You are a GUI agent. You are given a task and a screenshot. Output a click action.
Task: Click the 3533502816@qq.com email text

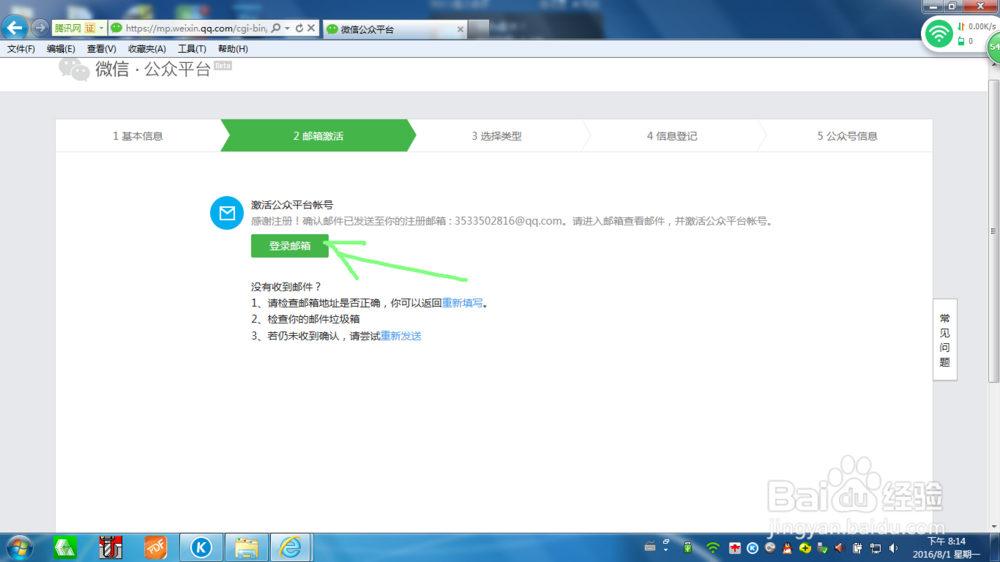pos(508,221)
